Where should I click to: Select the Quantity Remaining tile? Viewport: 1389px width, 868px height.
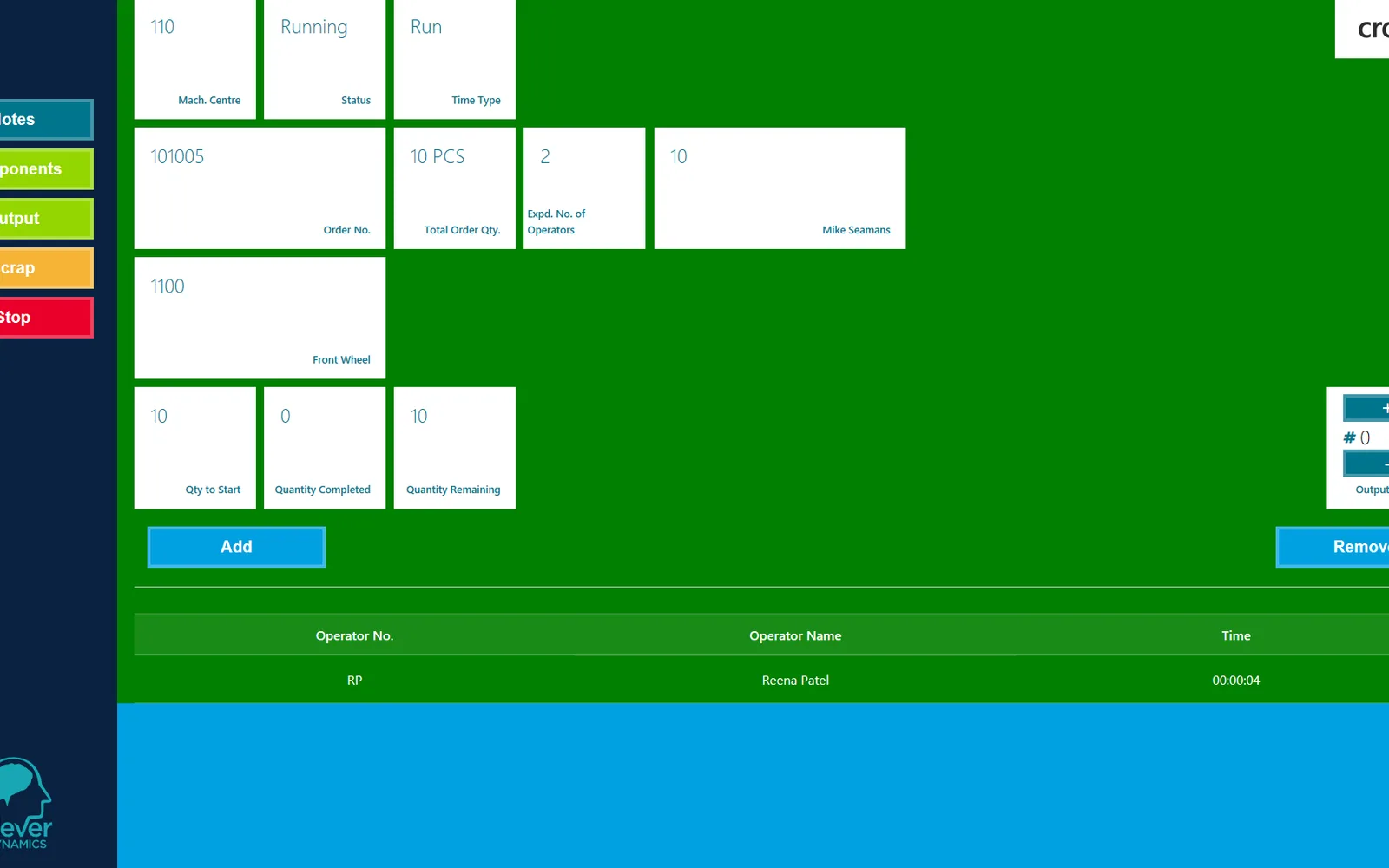click(455, 448)
